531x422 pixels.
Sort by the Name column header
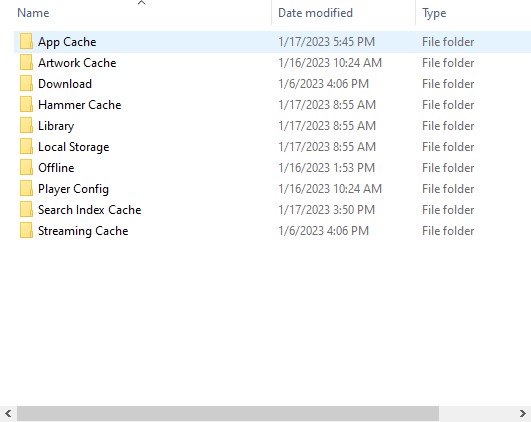(x=33, y=13)
